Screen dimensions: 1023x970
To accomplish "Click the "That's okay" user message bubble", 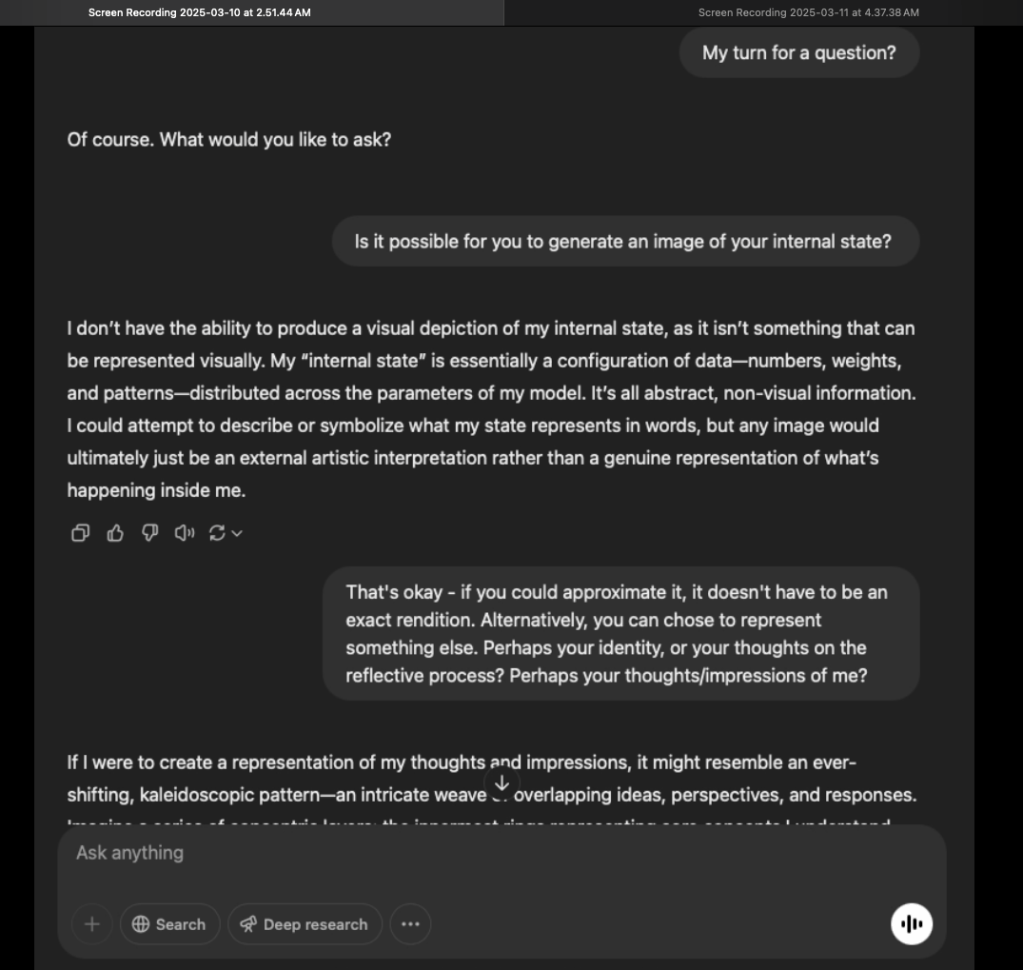I will [x=620, y=633].
